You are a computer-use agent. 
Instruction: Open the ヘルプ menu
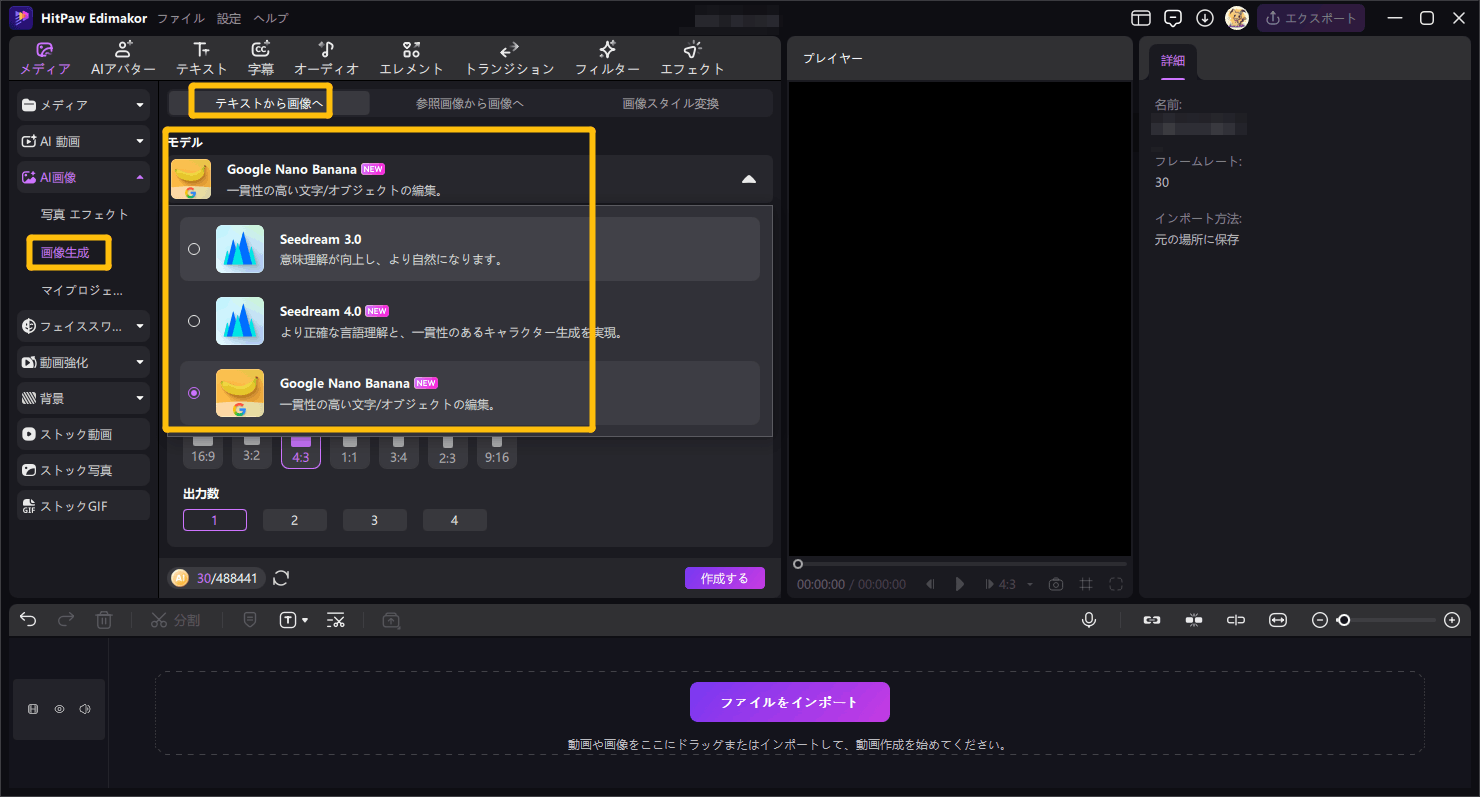point(271,17)
